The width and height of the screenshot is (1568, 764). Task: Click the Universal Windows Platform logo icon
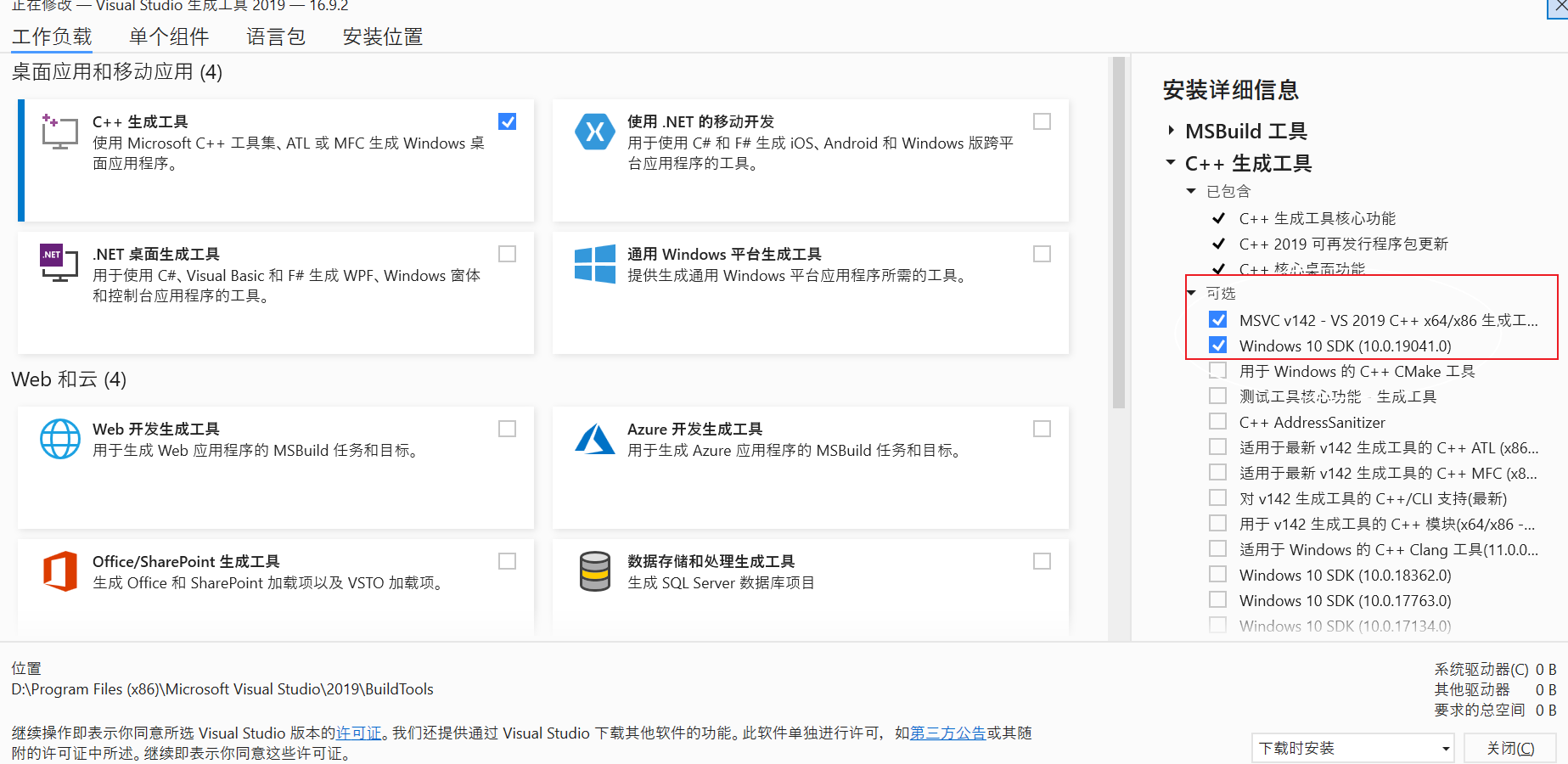(594, 264)
